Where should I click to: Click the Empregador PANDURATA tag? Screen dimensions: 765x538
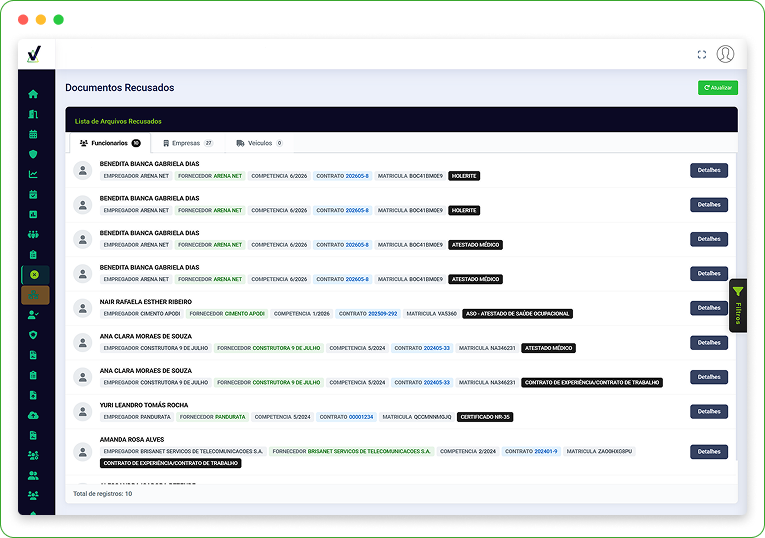[137, 417]
